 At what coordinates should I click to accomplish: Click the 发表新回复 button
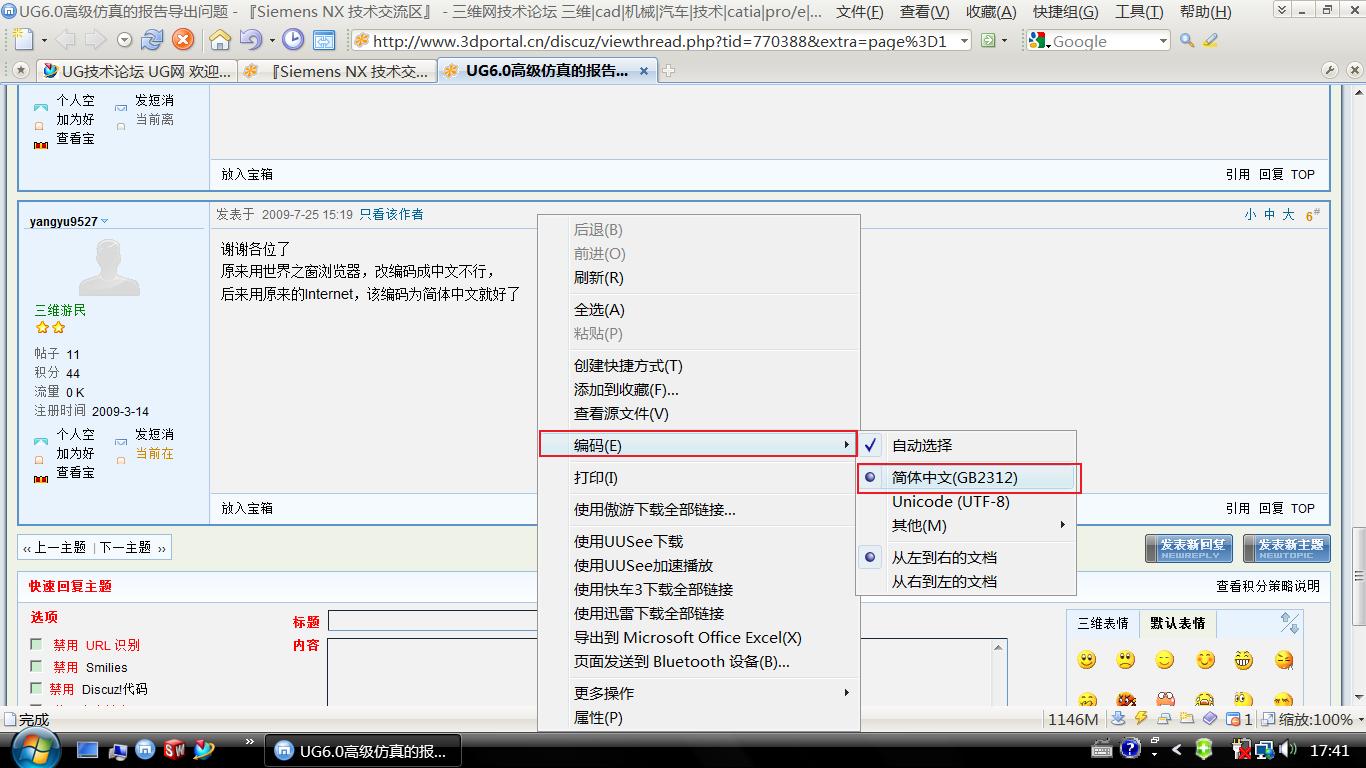[1191, 548]
